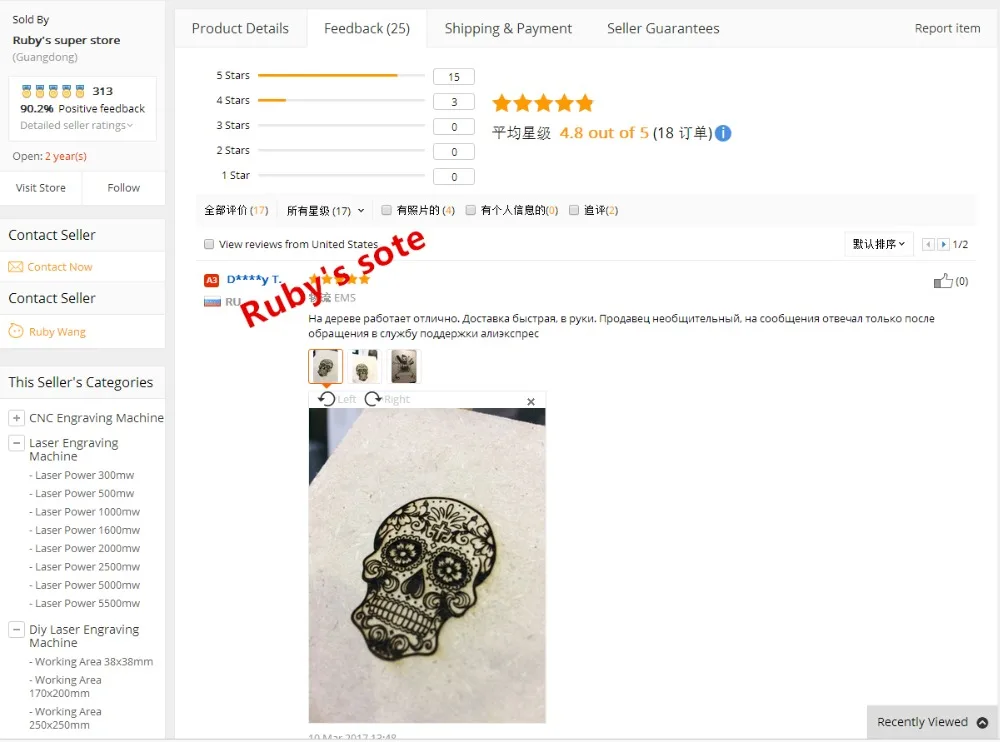Image resolution: width=1000 pixels, height=742 pixels.
Task: Rotate review photo right
Action: (x=373, y=399)
